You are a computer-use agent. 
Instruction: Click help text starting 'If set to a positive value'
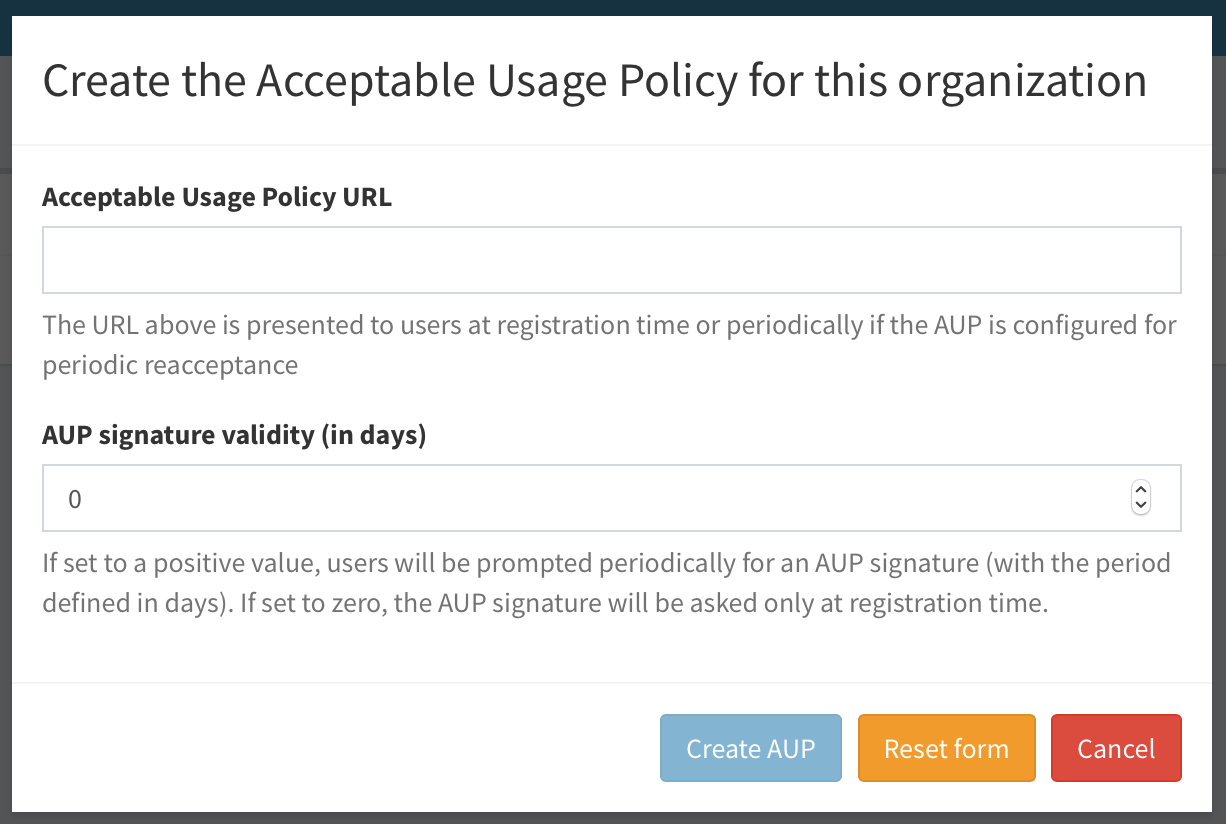[x=606, y=563]
